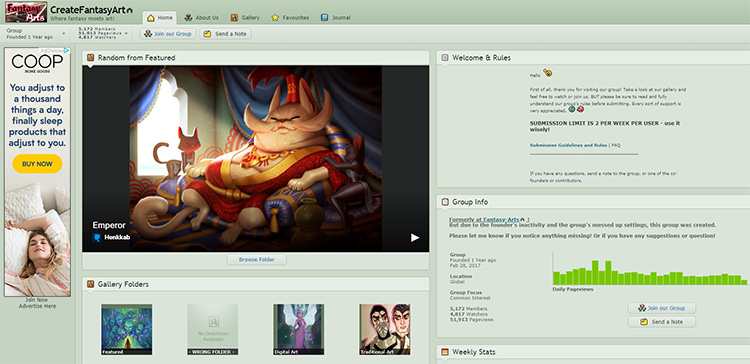This screenshot has width=750, height=364.
Task: Click the Favourites star icon
Action: (x=275, y=18)
